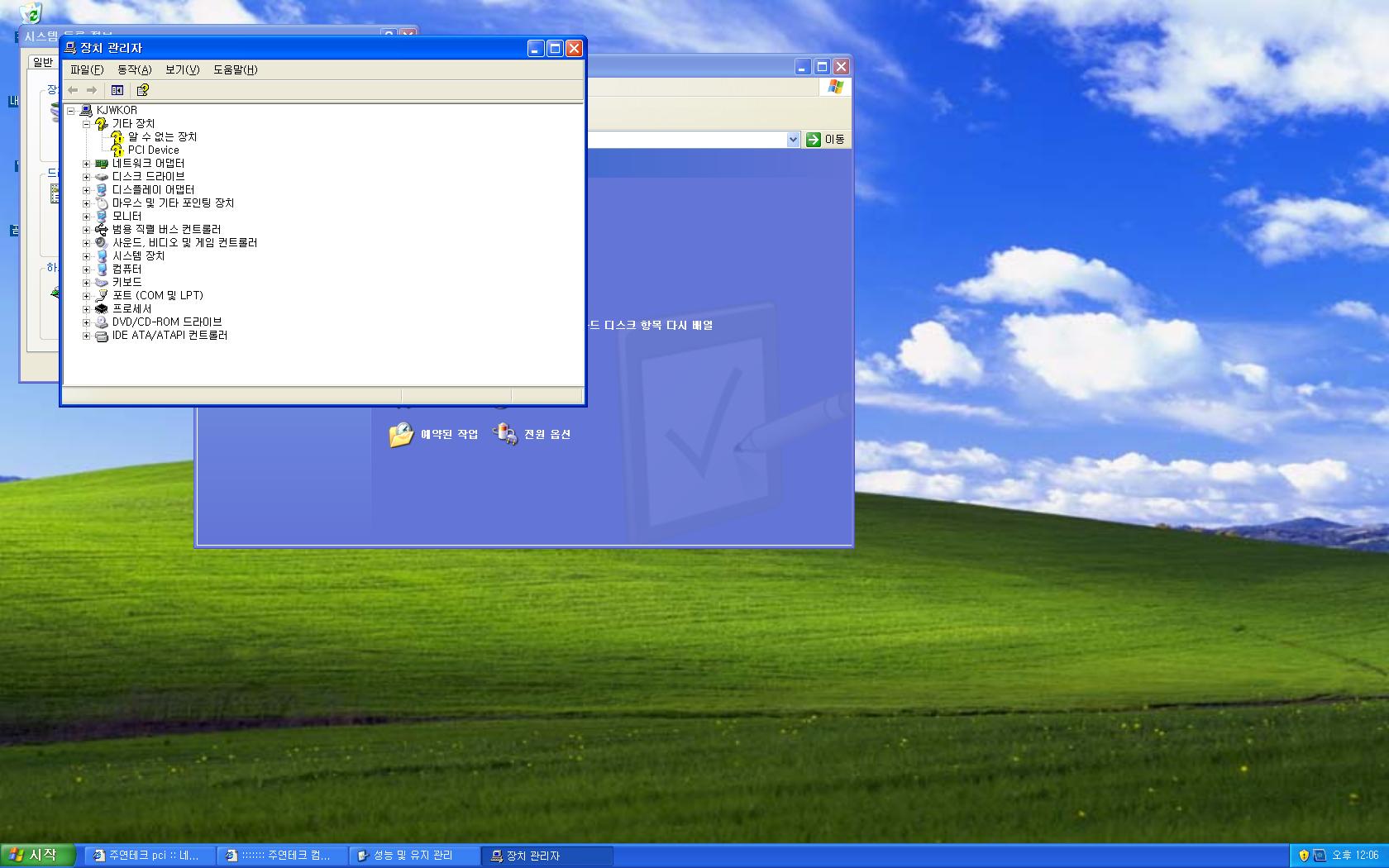Click the 포트 (COM 및 LPT) port icon
This screenshot has height=868, width=1389.
pyautogui.click(x=102, y=295)
